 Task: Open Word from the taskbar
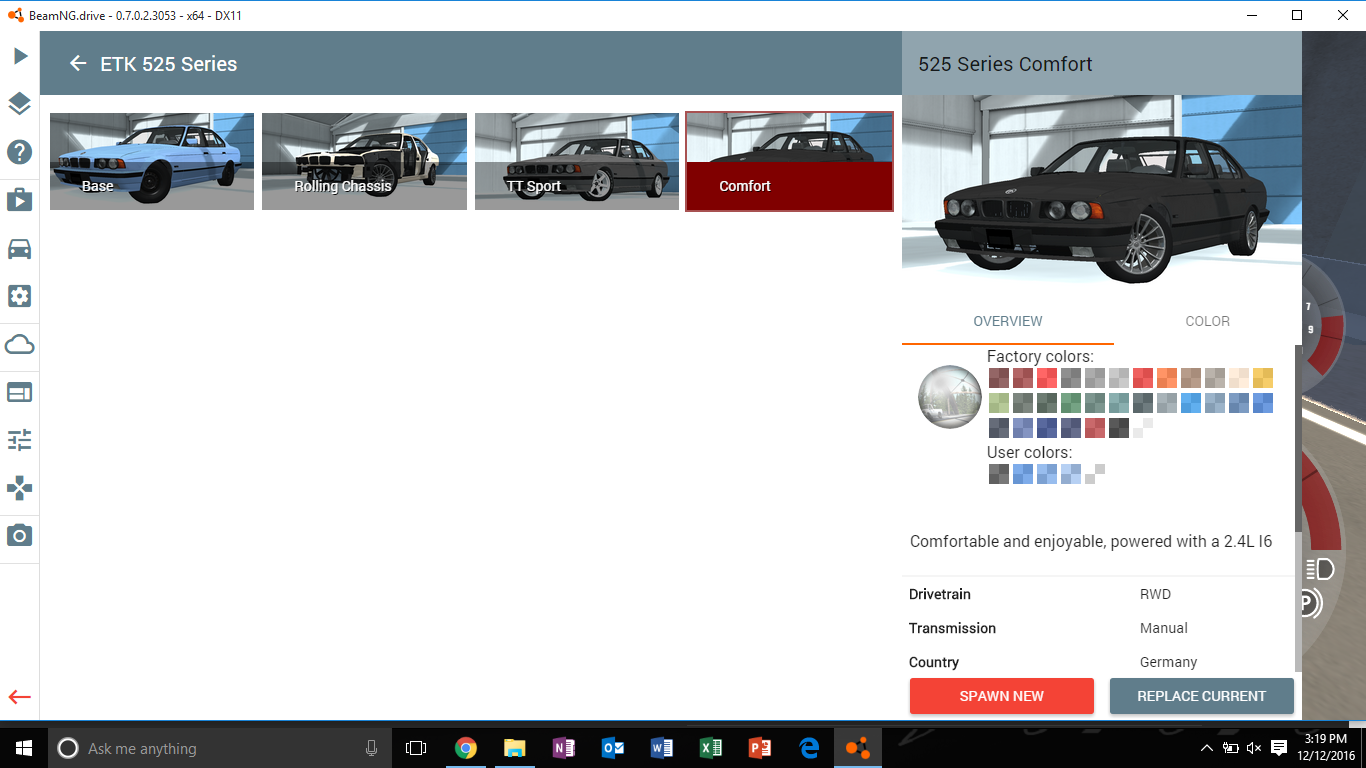pyautogui.click(x=661, y=748)
